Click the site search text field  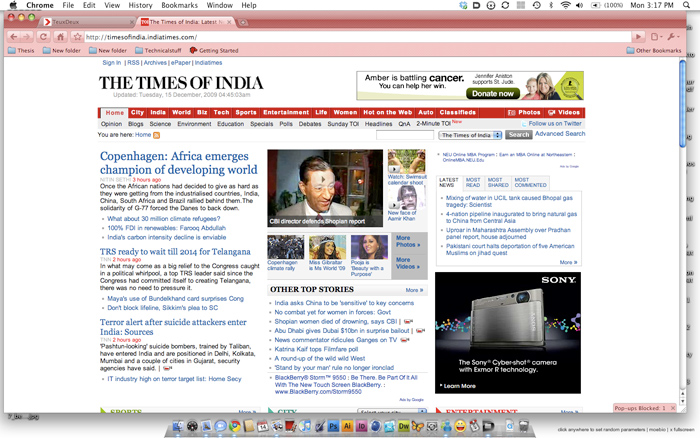click(x=405, y=135)
